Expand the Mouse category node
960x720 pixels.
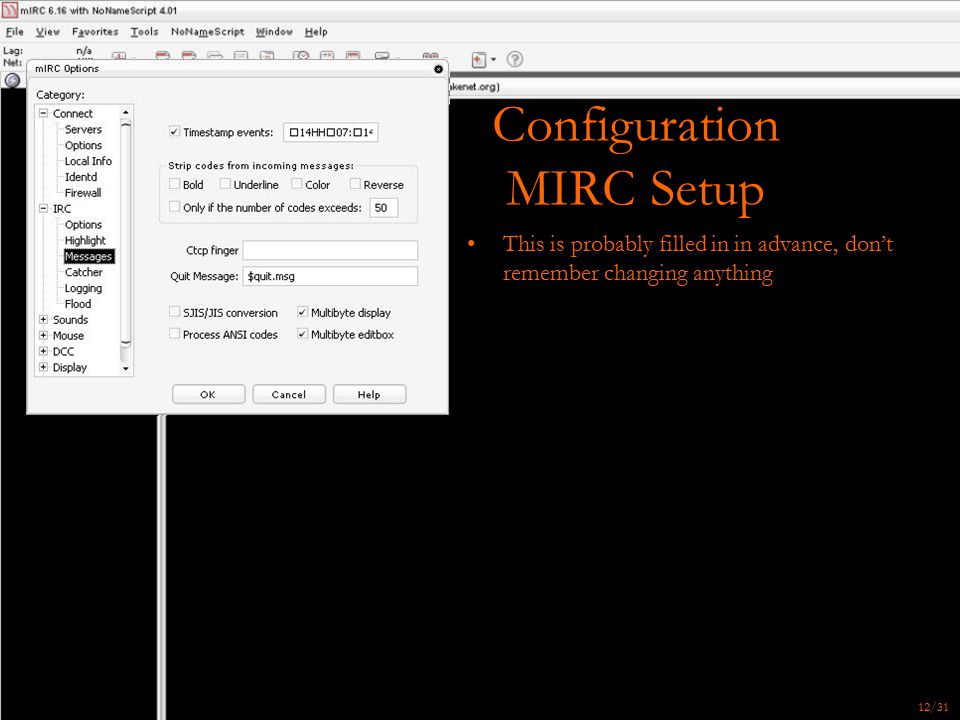tap(43, 336)
